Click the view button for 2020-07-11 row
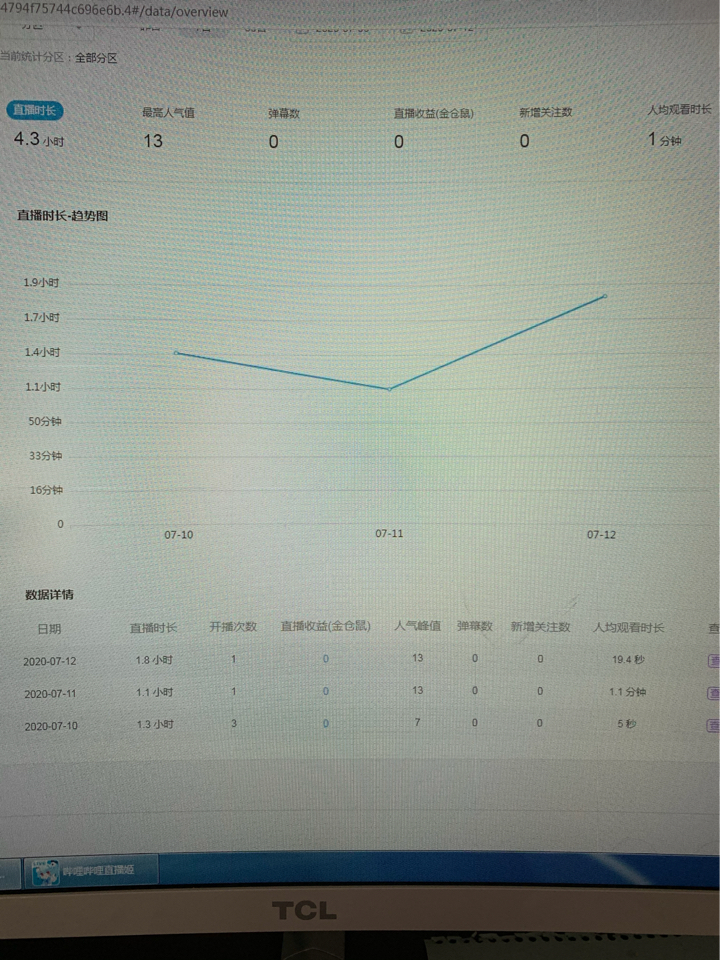720x960 pixels. [x=713, y=693]
